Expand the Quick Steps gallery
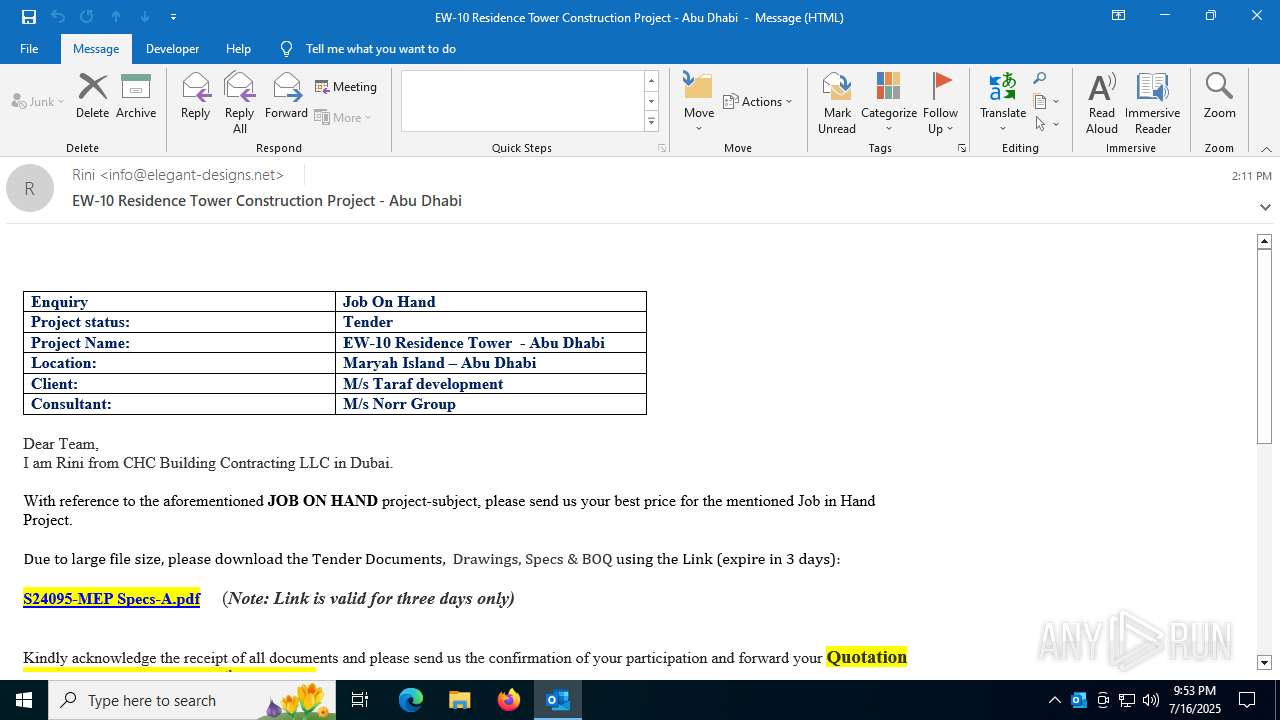 point(651,122)
